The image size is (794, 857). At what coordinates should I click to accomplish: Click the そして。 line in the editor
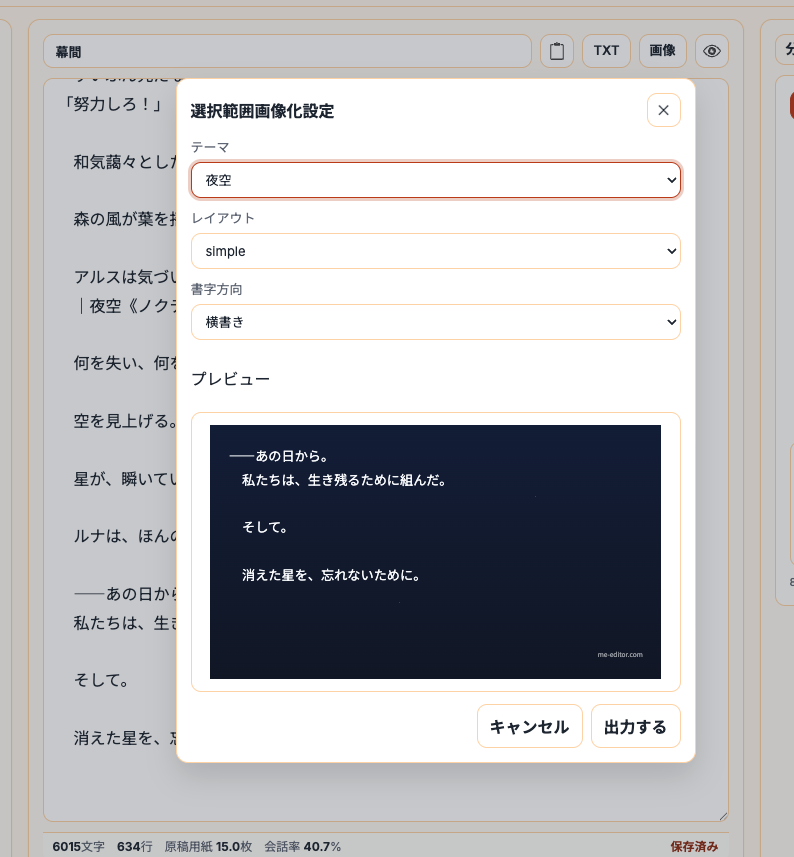[x=102, y=680]
